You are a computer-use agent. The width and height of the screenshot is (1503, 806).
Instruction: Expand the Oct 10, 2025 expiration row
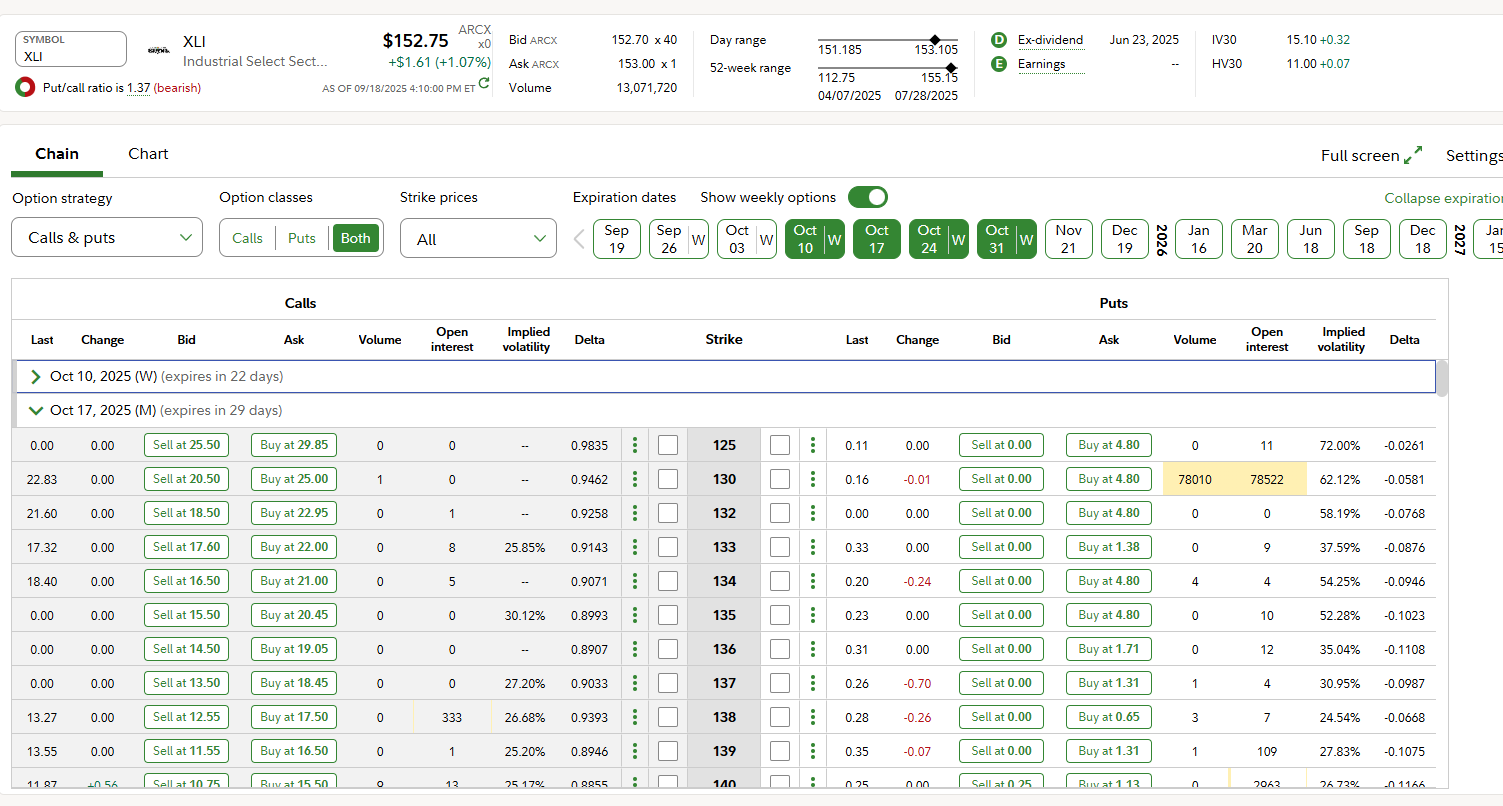pyautogui.click(x=37, y=377)
